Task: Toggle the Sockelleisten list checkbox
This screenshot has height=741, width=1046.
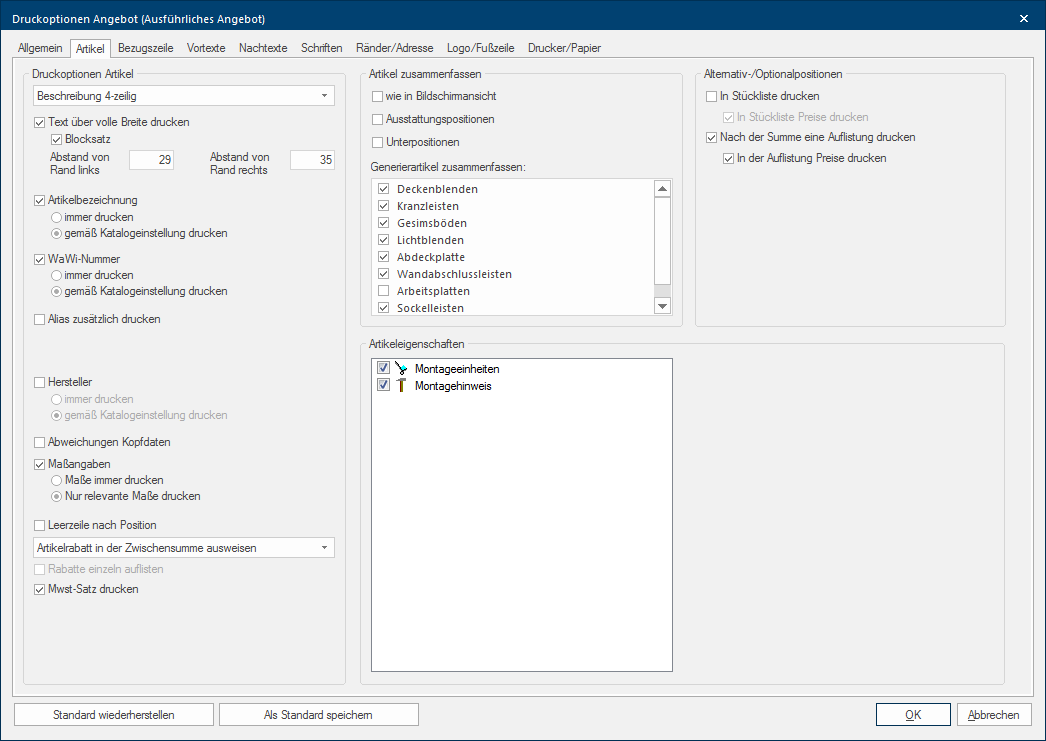Action: [384, 307]
